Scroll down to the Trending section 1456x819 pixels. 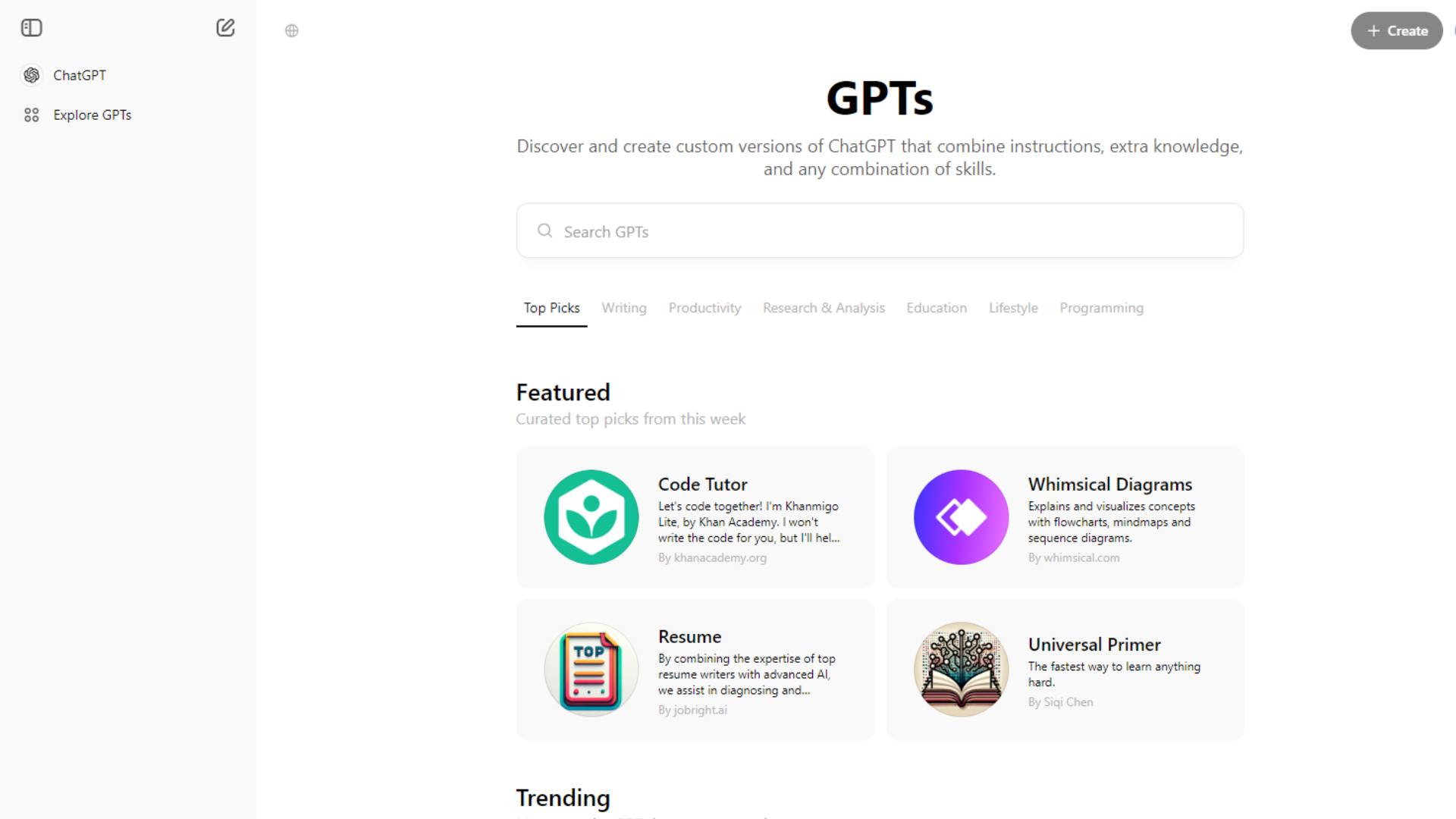pyautogui.click(x=563, y=797)
